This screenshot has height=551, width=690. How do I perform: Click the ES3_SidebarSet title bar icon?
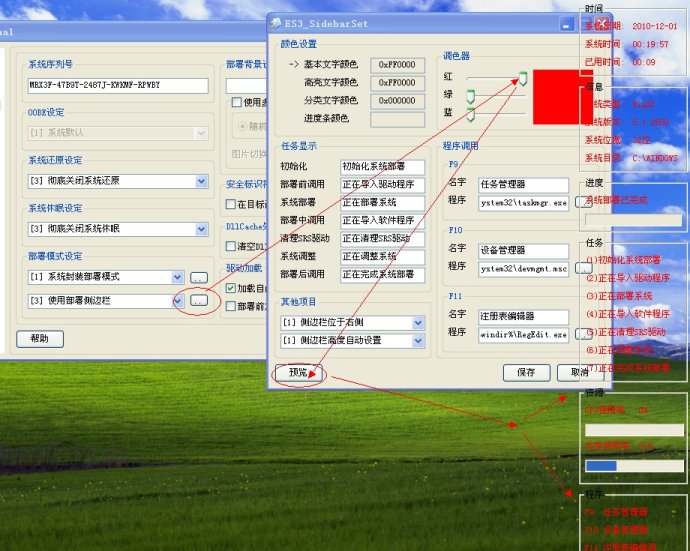point(276,24)
